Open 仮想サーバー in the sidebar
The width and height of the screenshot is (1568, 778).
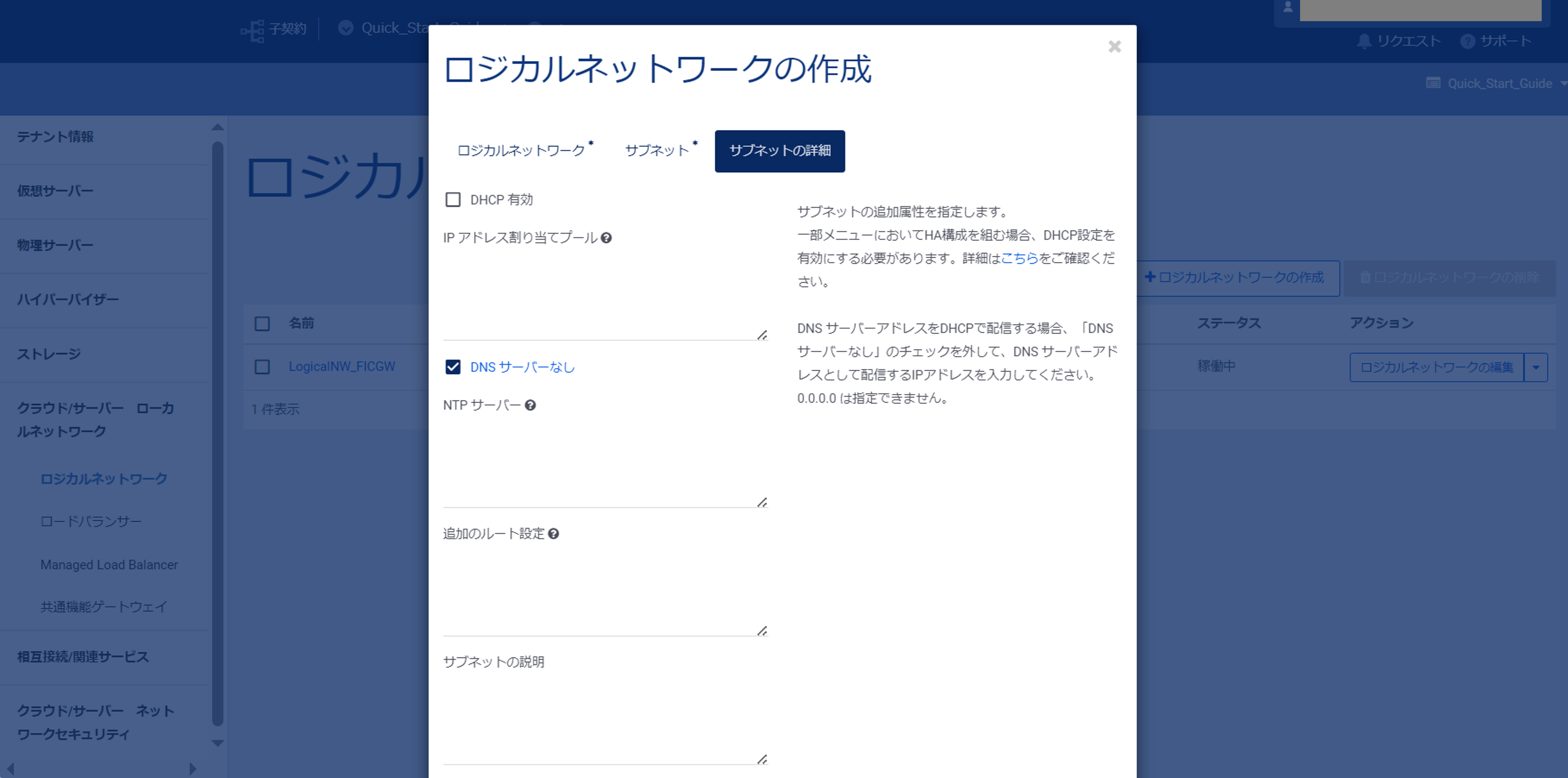[55, 191]
